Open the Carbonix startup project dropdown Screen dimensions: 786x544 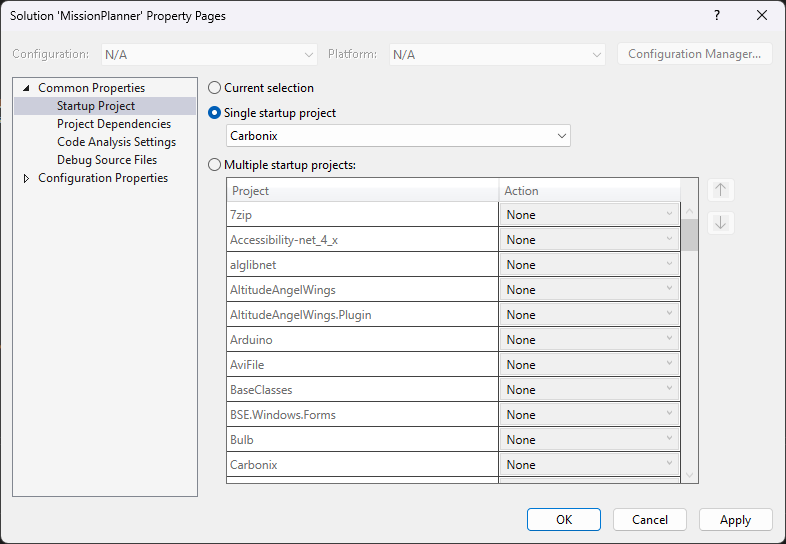399,136
